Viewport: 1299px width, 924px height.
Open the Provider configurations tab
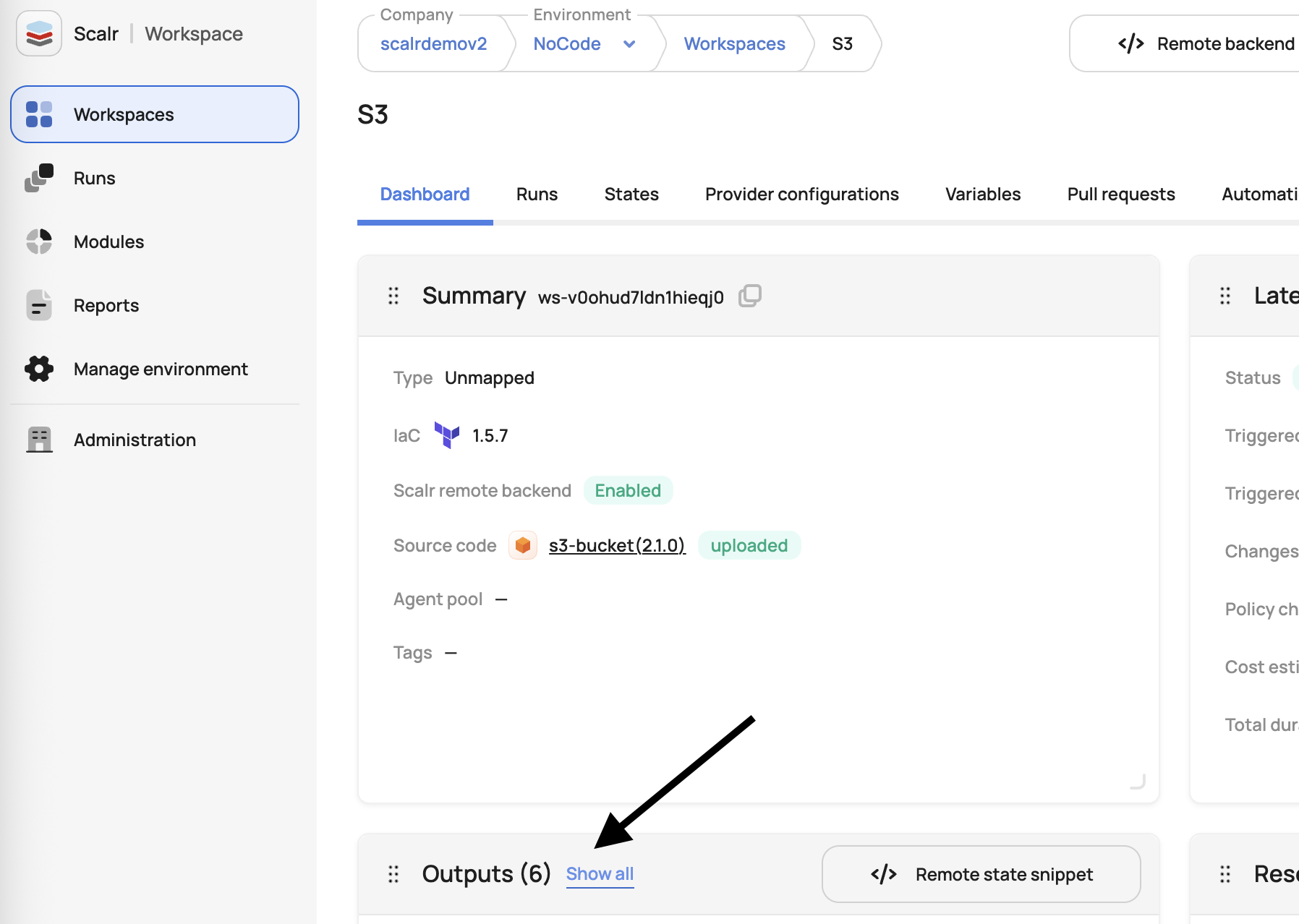[x=801, y=194]
